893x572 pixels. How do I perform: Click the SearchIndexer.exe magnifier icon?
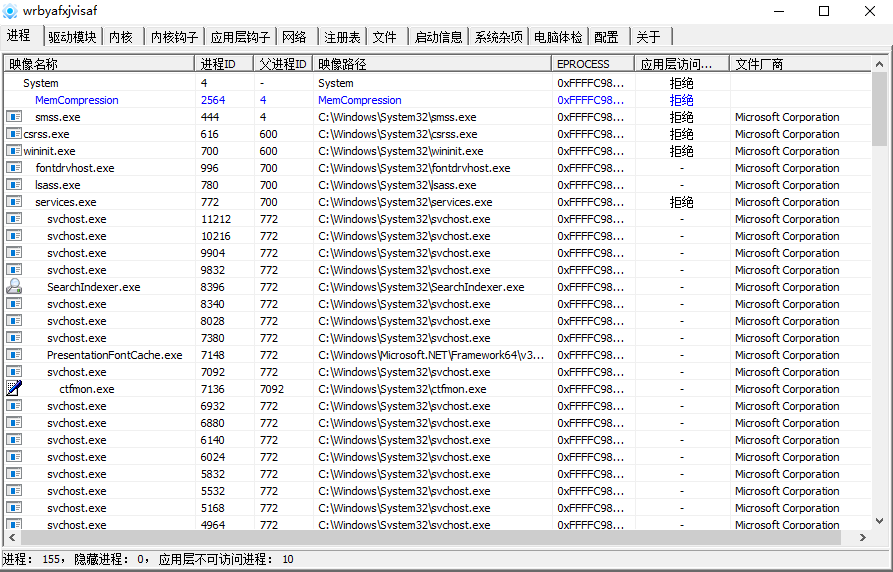(14, 287)
